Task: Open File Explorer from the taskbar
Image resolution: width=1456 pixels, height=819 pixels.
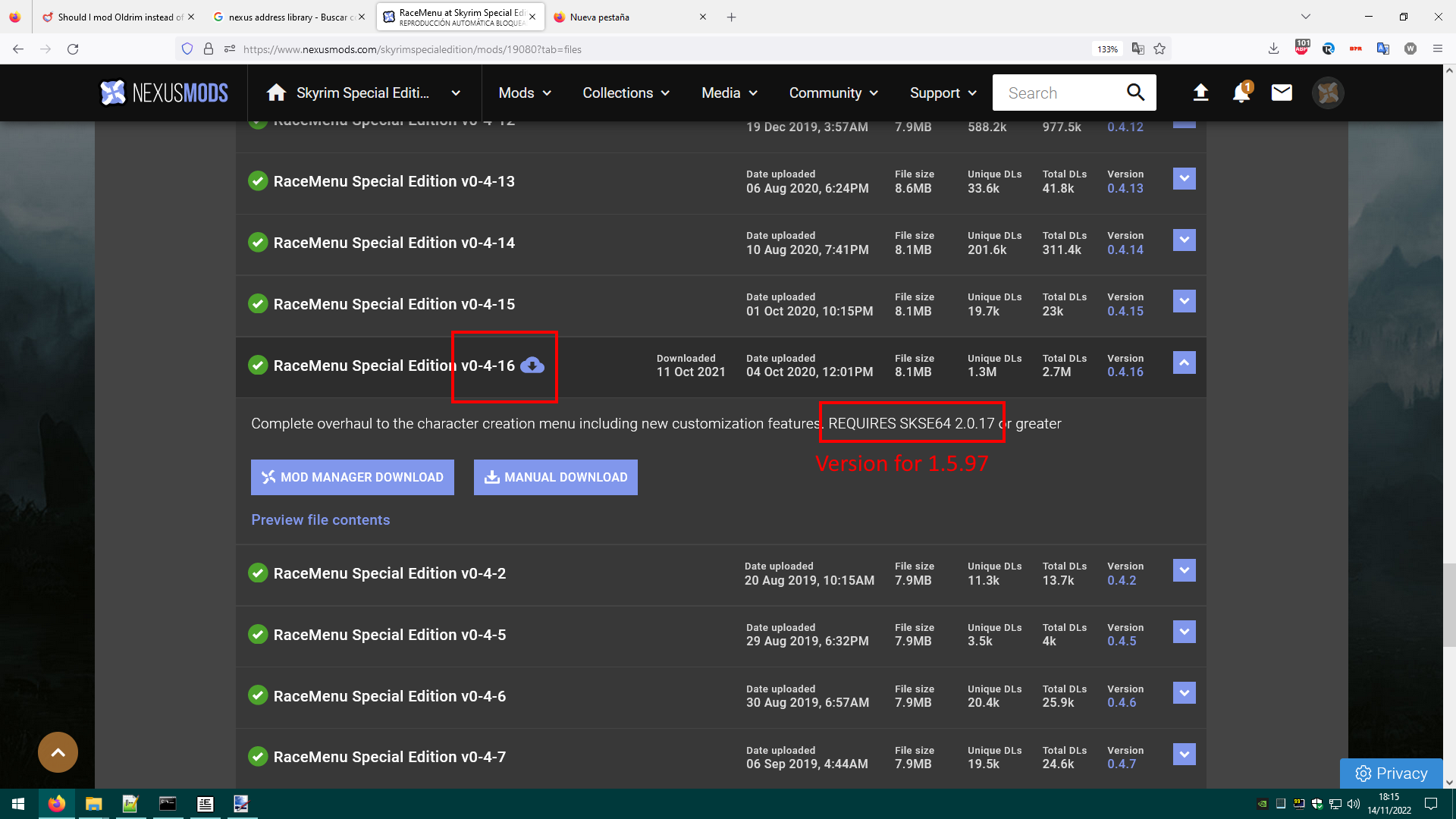Action: click(93, 804)
